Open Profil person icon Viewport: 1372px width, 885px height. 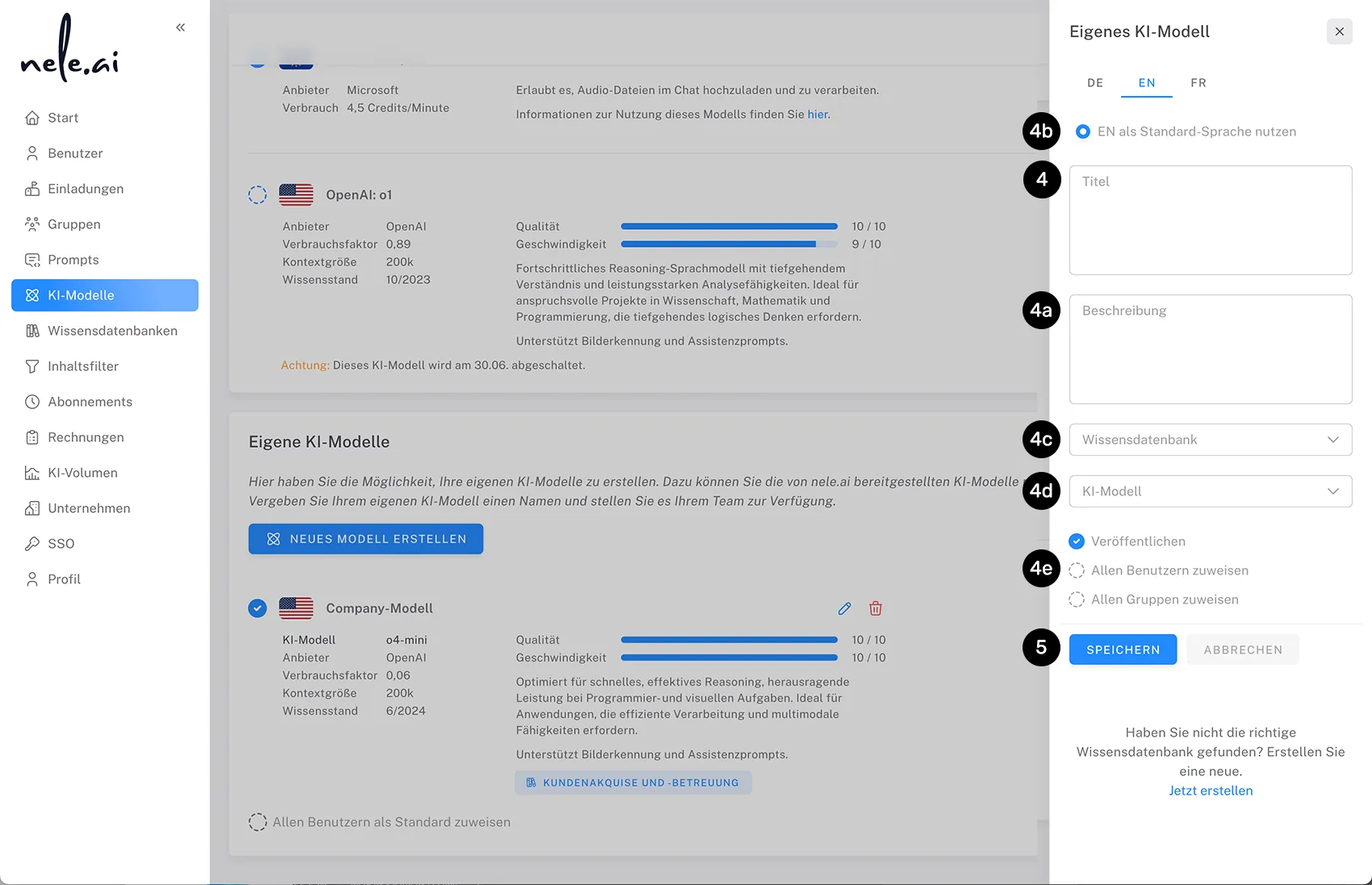click(32, 579)
